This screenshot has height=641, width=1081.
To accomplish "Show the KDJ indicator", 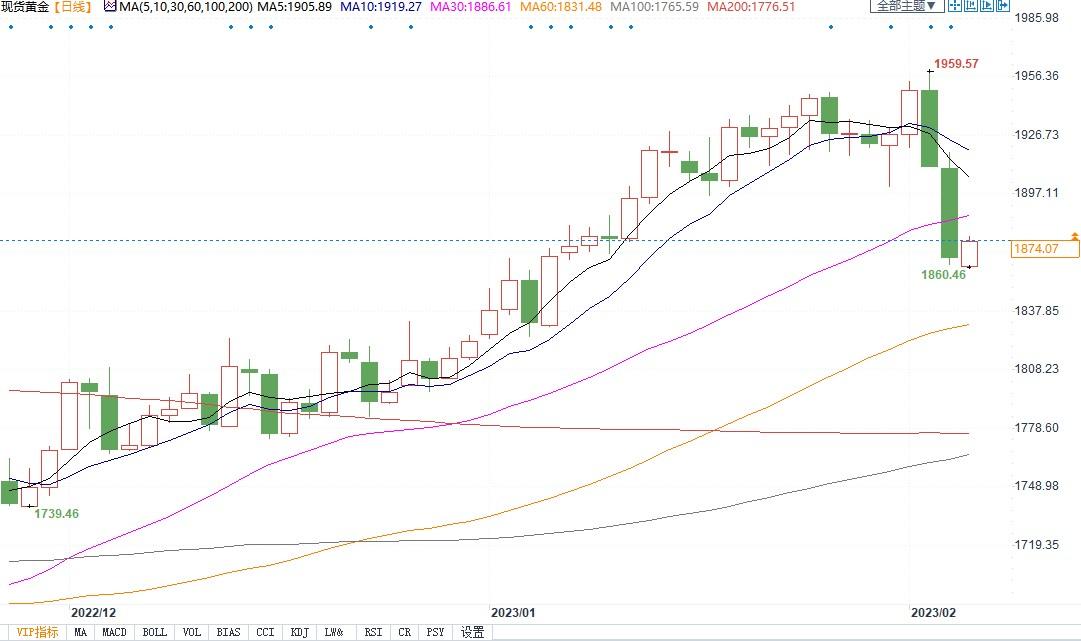I will coord(300,632).
